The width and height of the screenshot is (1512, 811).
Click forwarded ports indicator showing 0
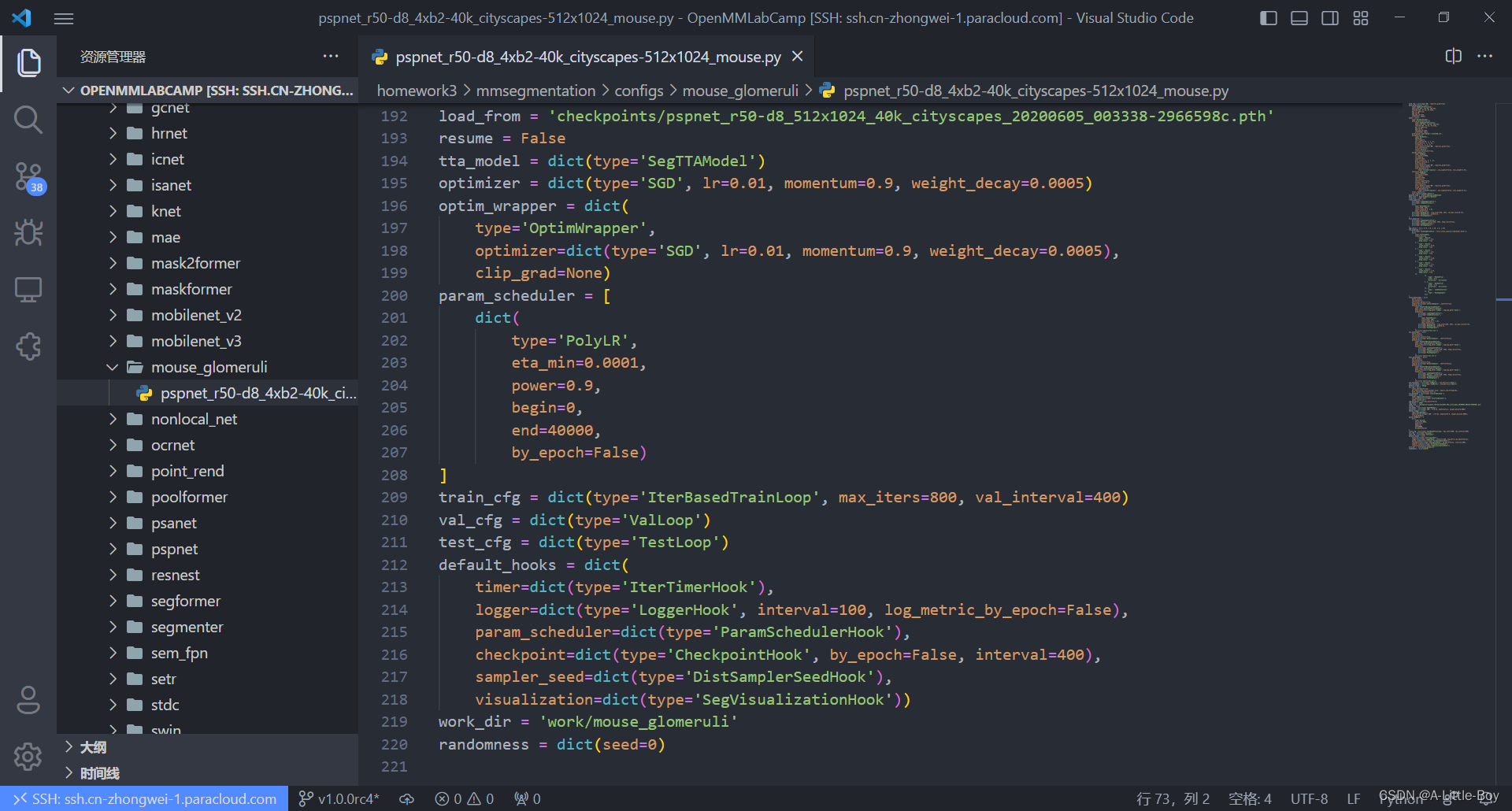point(528,798)
